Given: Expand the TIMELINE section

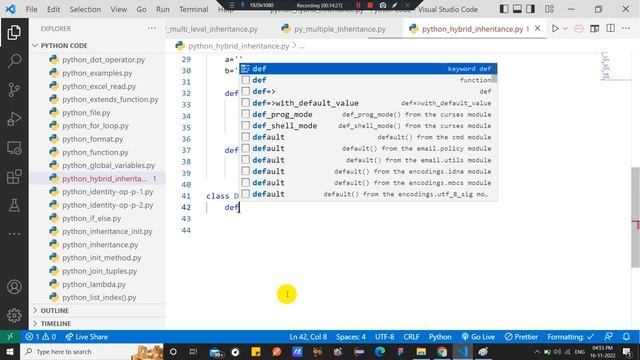Looking at the screenshot, I should pos(98,323).
